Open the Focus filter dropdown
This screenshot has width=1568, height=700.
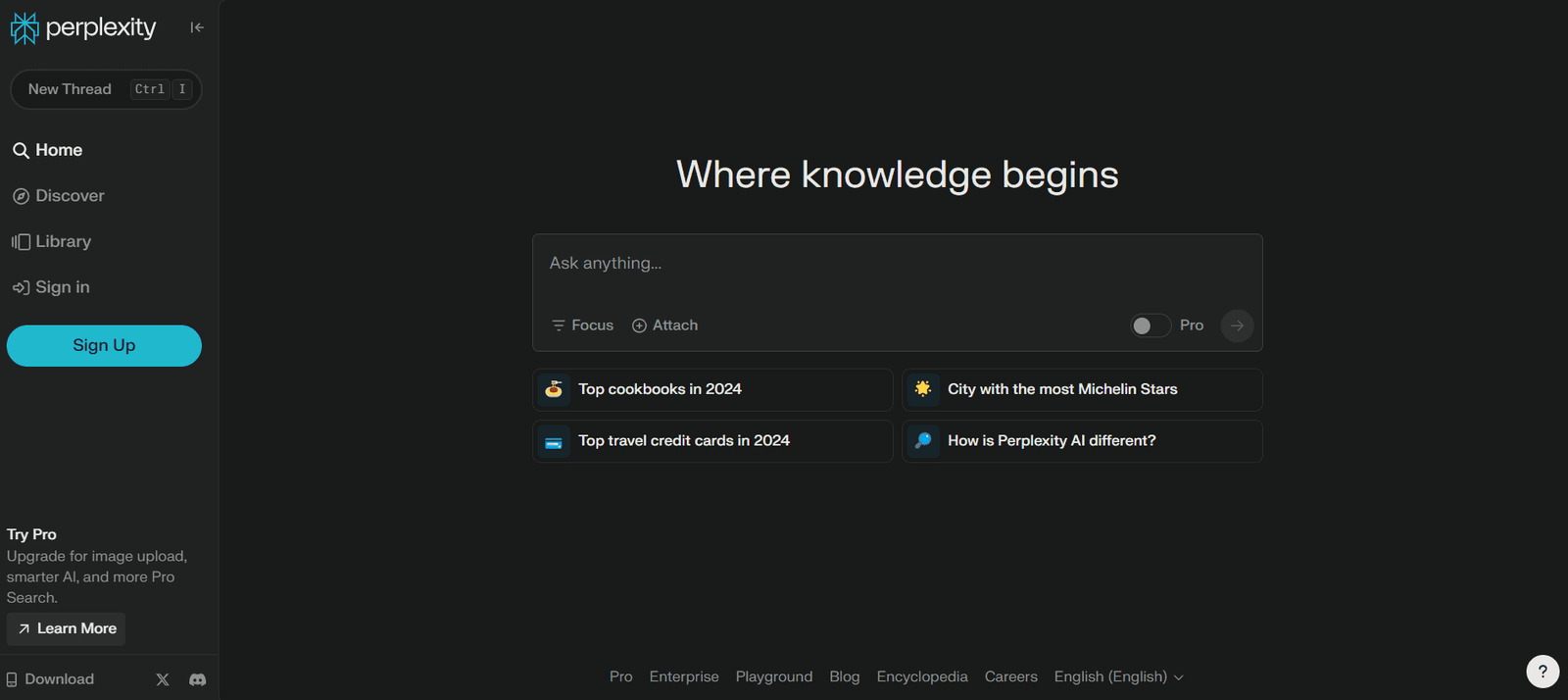pos(582,325)
